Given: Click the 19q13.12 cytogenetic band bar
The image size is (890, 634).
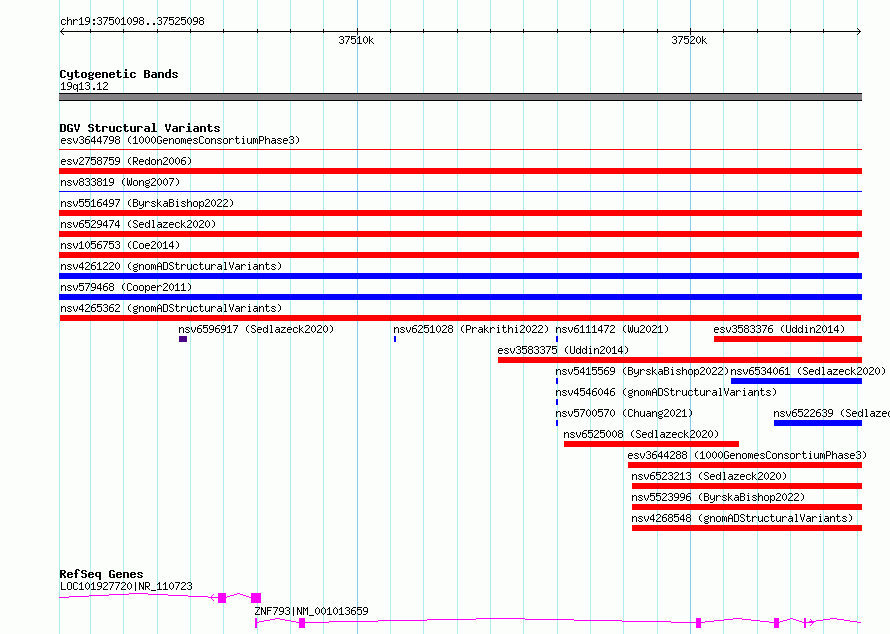Looking at the screenshot, I should click(460, 97).
